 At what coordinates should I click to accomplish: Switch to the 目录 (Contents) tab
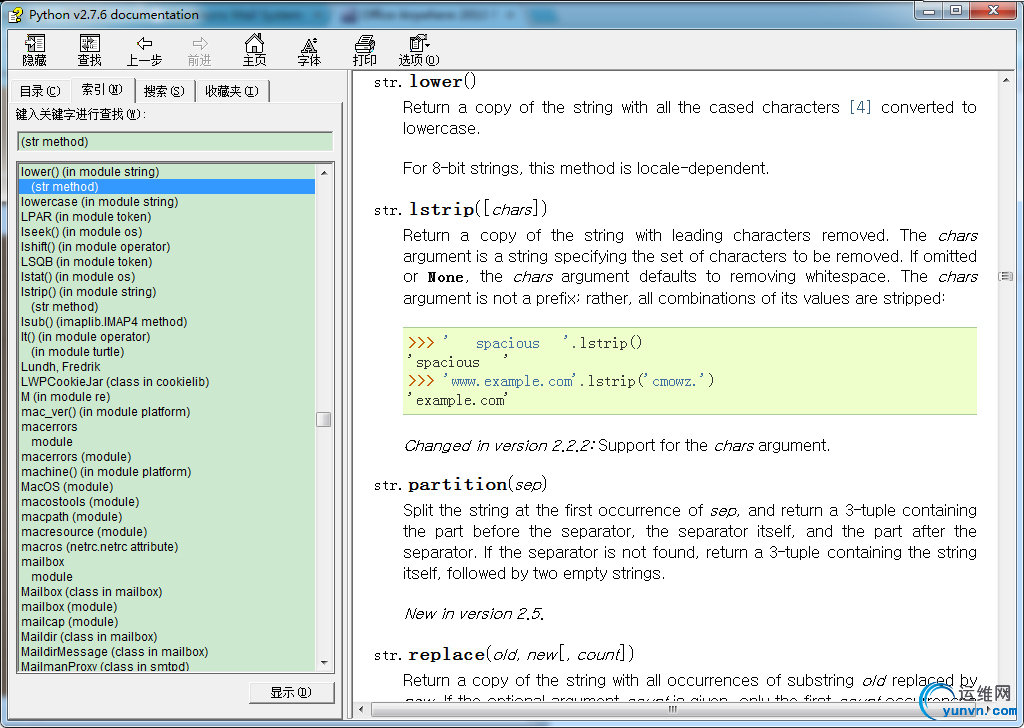(x=39, y=91)
